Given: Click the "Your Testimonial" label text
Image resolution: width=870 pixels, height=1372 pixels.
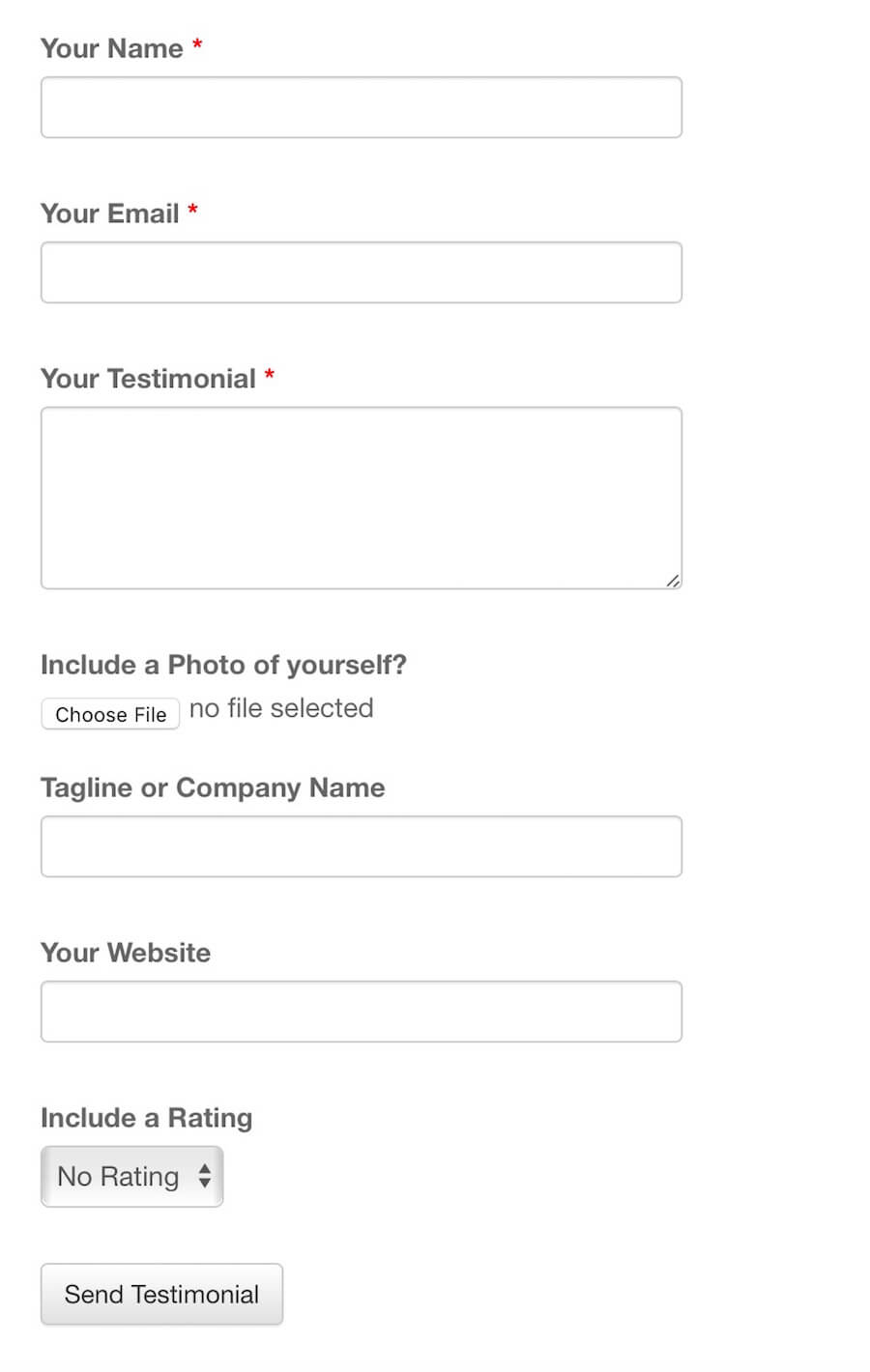Looking at the screenshot, I should (148, 379).
